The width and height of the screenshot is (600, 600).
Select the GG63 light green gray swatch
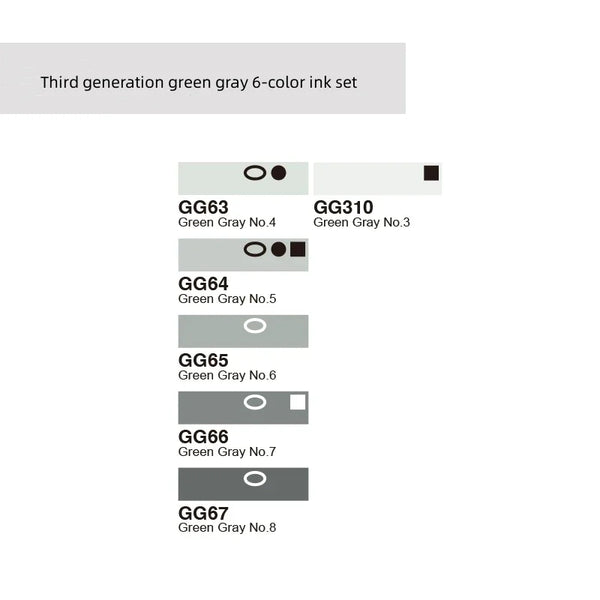pyautogui.click(x=210, y=178)
